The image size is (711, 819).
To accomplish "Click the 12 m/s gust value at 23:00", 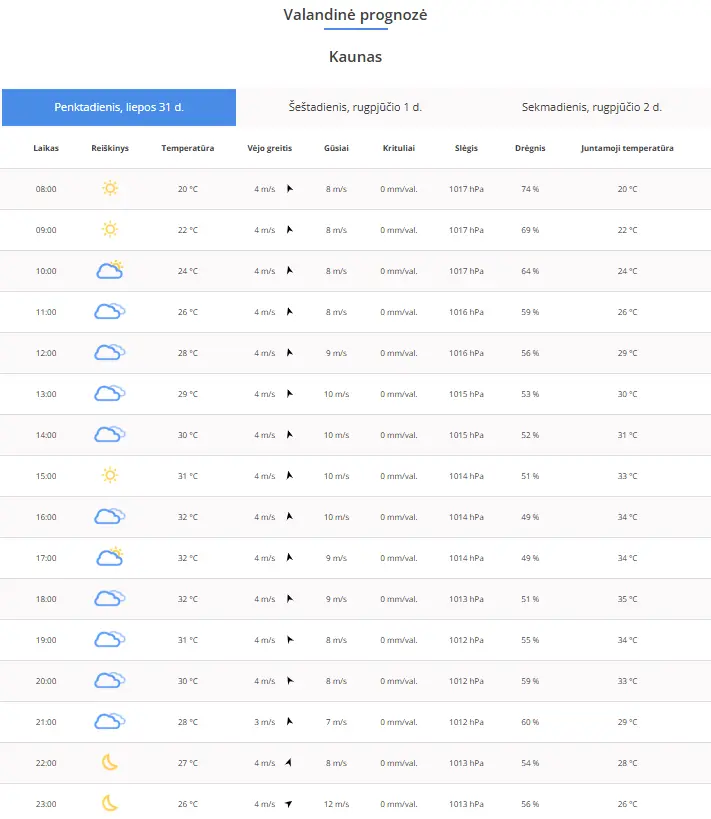I will click(336, 804).
